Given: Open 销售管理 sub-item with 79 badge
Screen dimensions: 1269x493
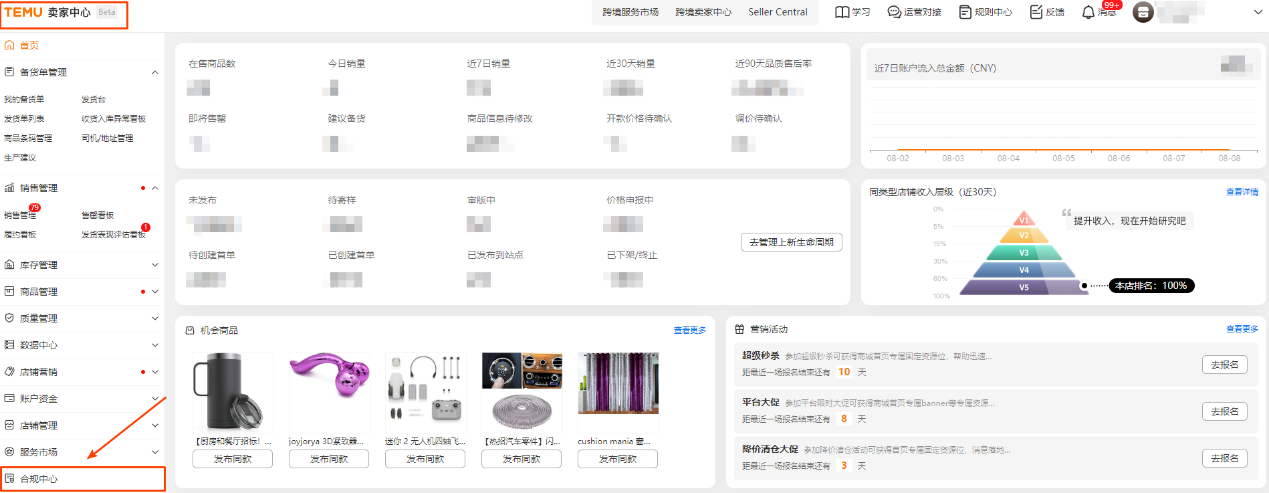Looking at the screenshot, I should 20,215.
